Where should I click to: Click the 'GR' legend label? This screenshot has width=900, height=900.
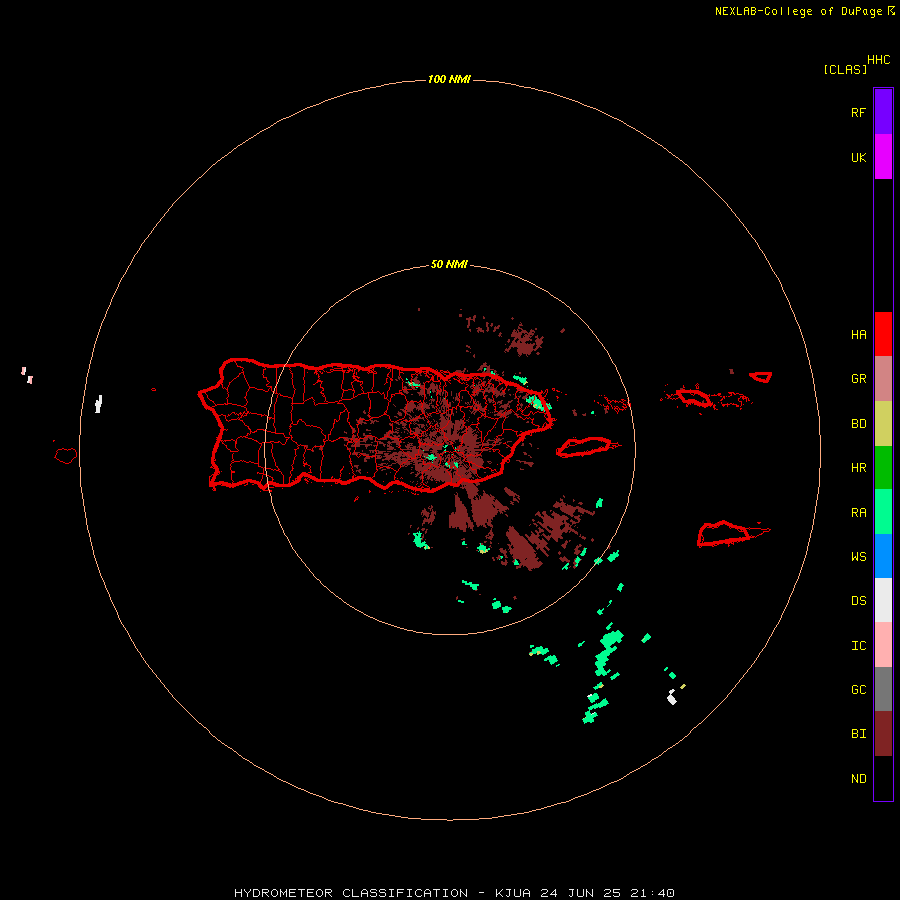click(858, 379)
